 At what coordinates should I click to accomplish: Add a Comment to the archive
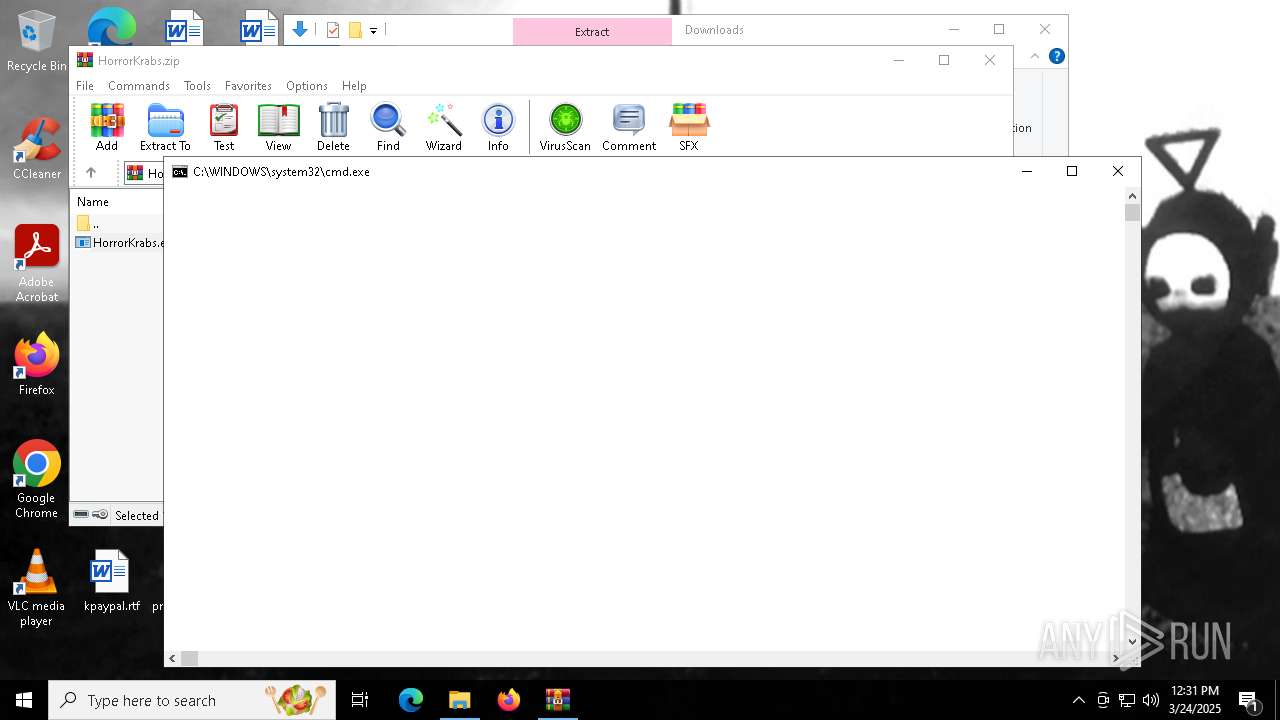[629, 127]
